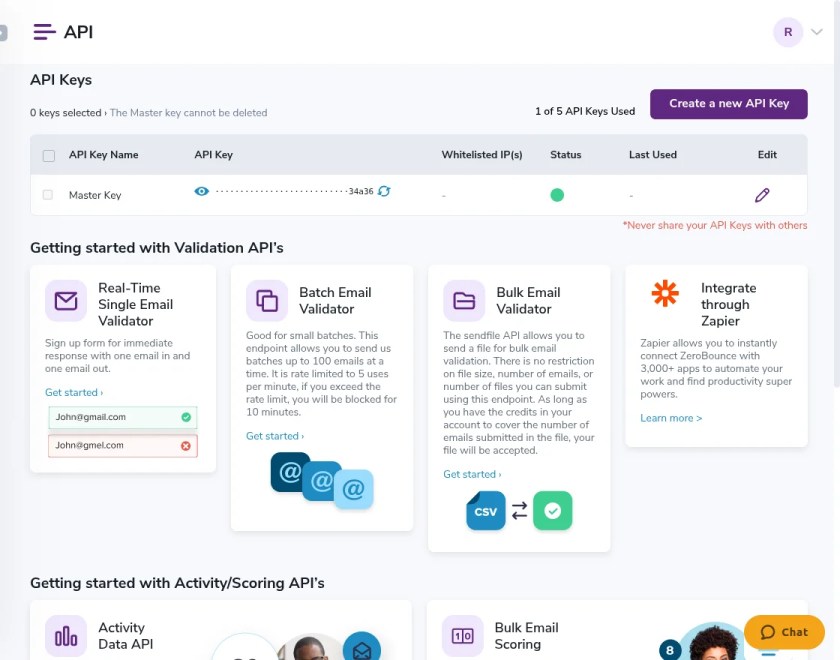The height and width of the screenshot is (660, 840).
Task: Click the Status column header
Action: (x=566, y=155)
